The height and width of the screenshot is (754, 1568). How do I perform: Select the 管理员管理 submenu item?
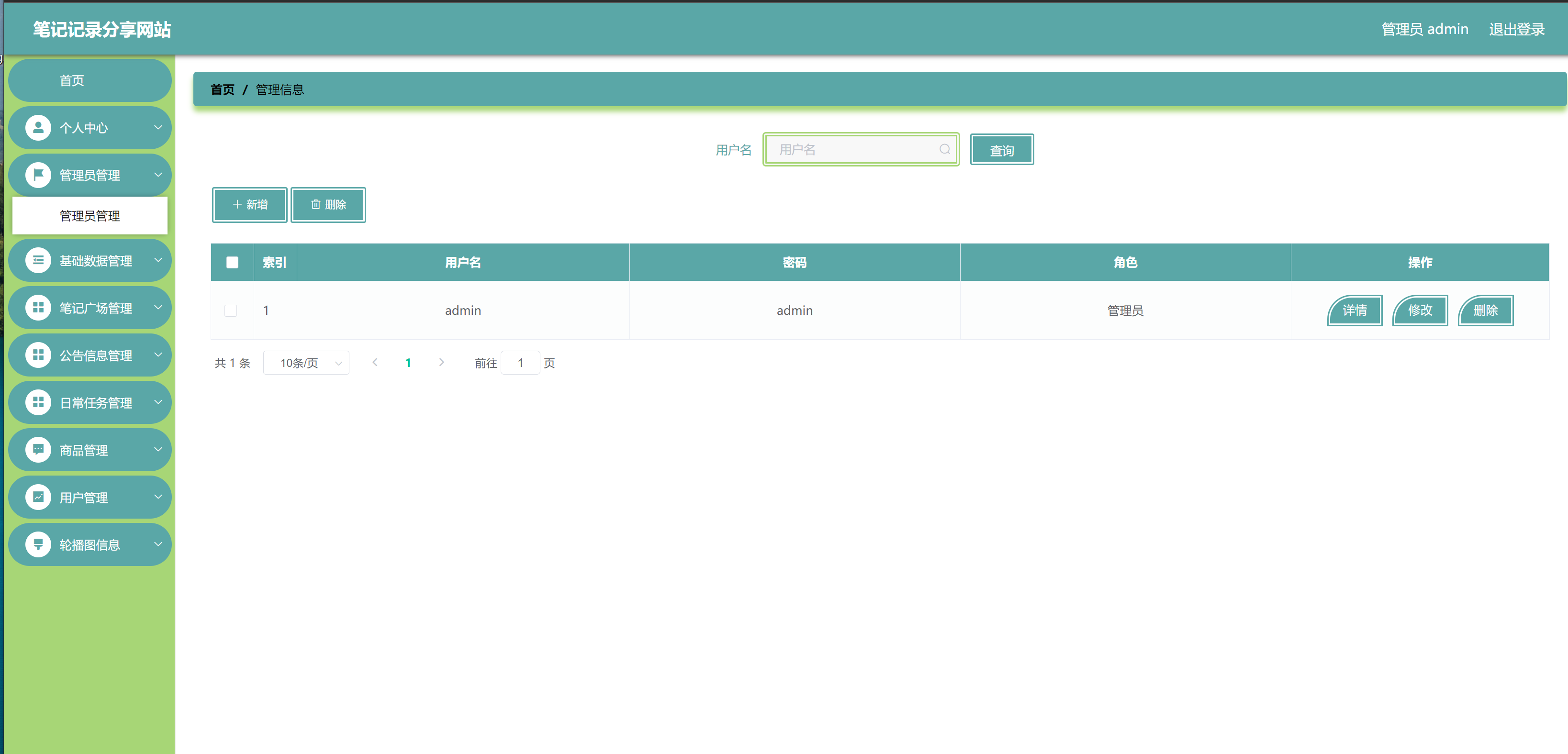click(90, 216)
